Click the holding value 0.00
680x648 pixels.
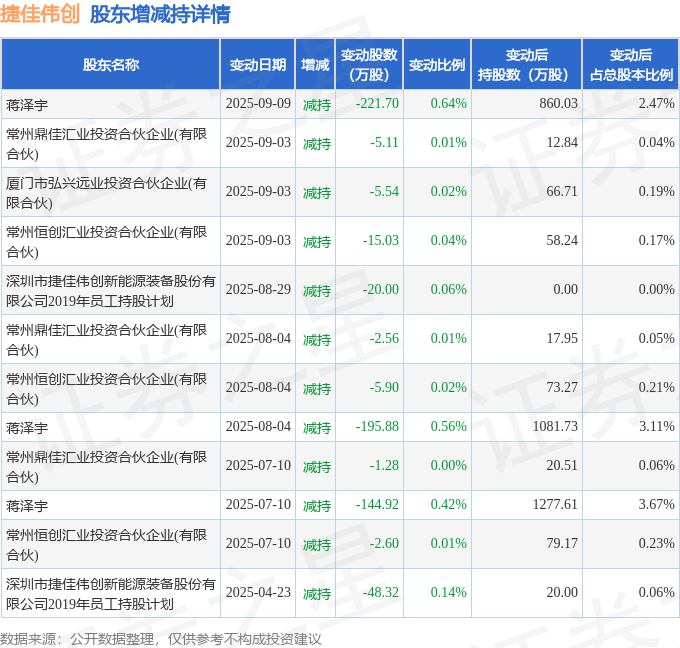(x=566, y=289)
